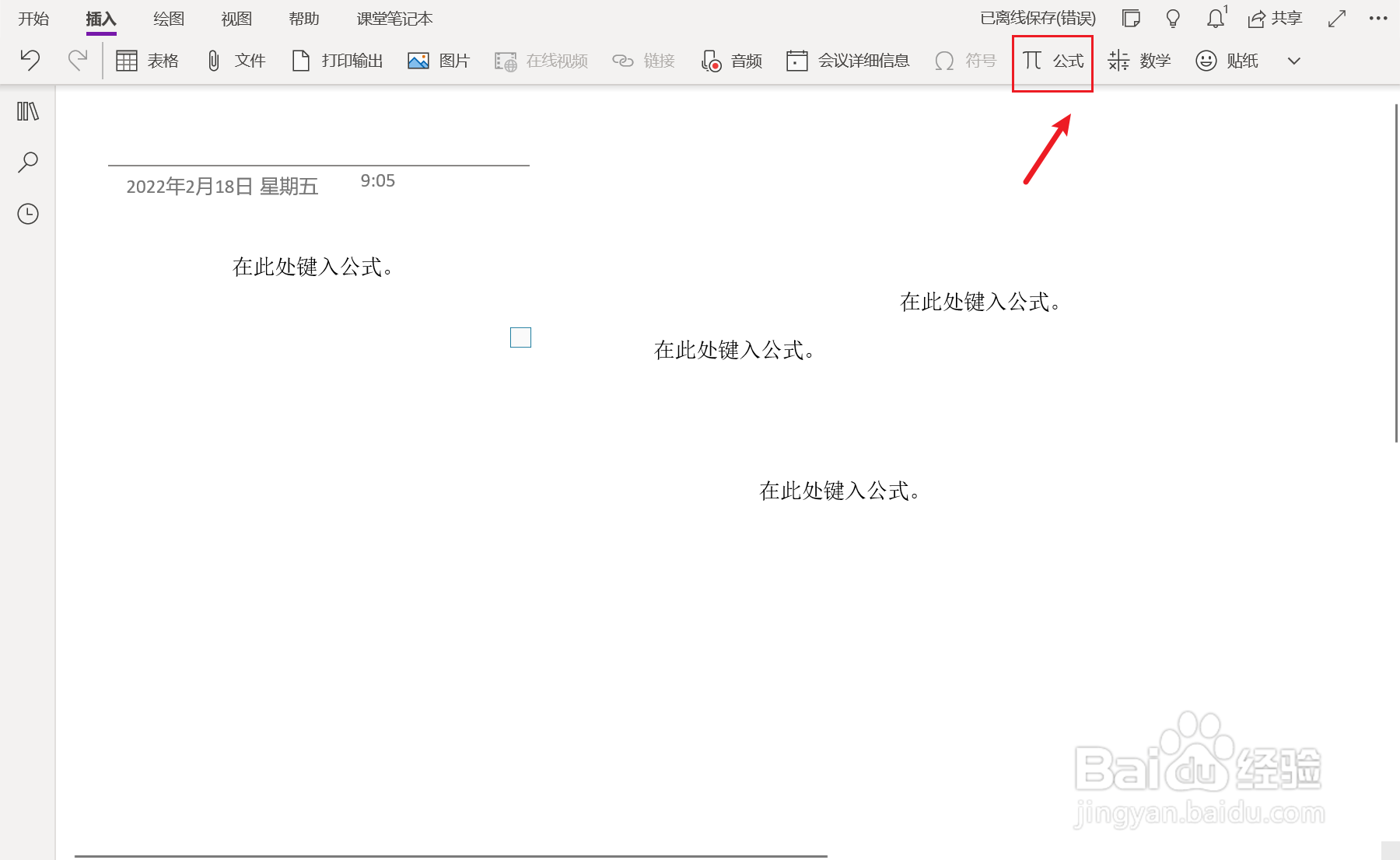Click the online video (在线视频) button
Image resolution: width=1400 pixels, height=860 pixels.
tap(541, 61)
